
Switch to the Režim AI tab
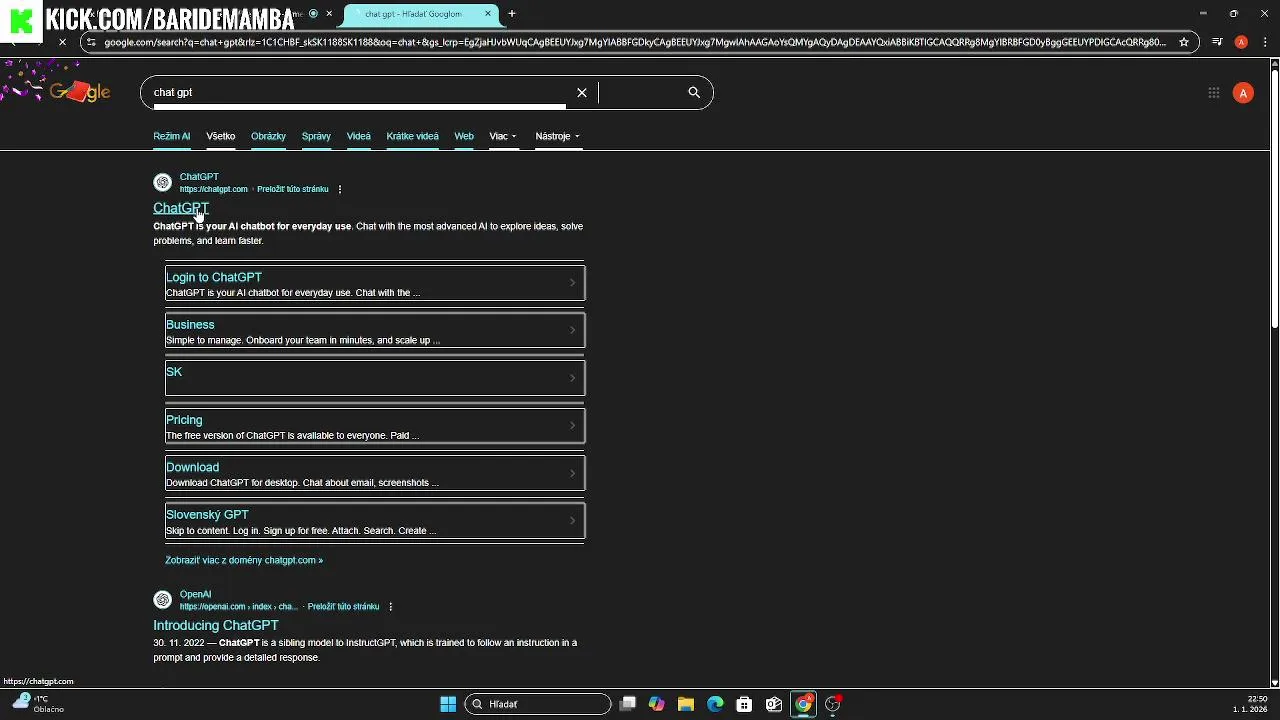pyautogui.click(x=171, y=136)
